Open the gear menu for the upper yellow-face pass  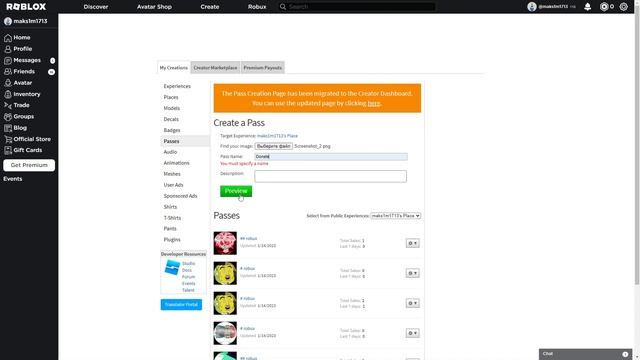[x=412, y=273]
